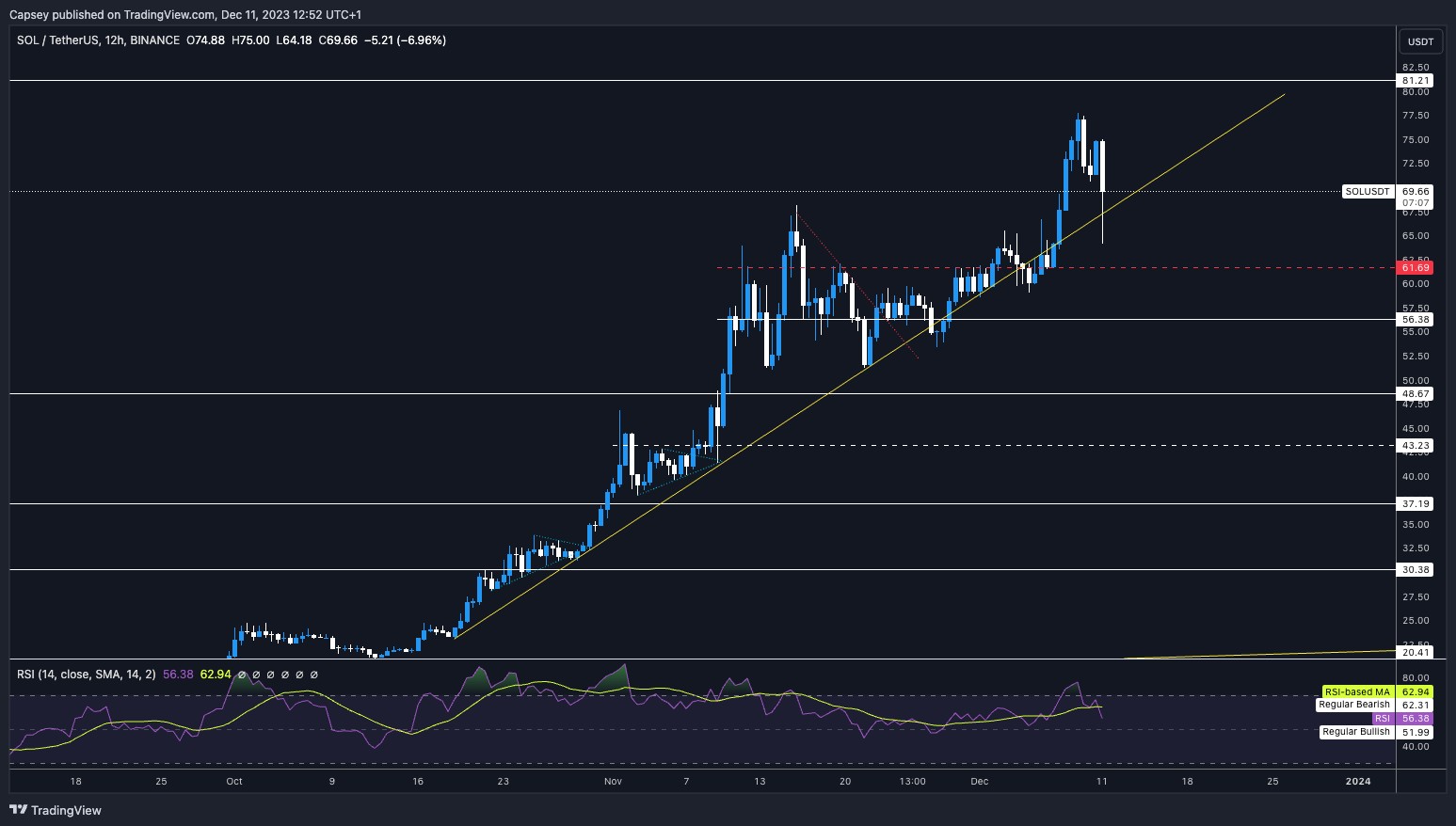1456x826 pixels.
Task: Click the high value H75.00
Action: 250,40
